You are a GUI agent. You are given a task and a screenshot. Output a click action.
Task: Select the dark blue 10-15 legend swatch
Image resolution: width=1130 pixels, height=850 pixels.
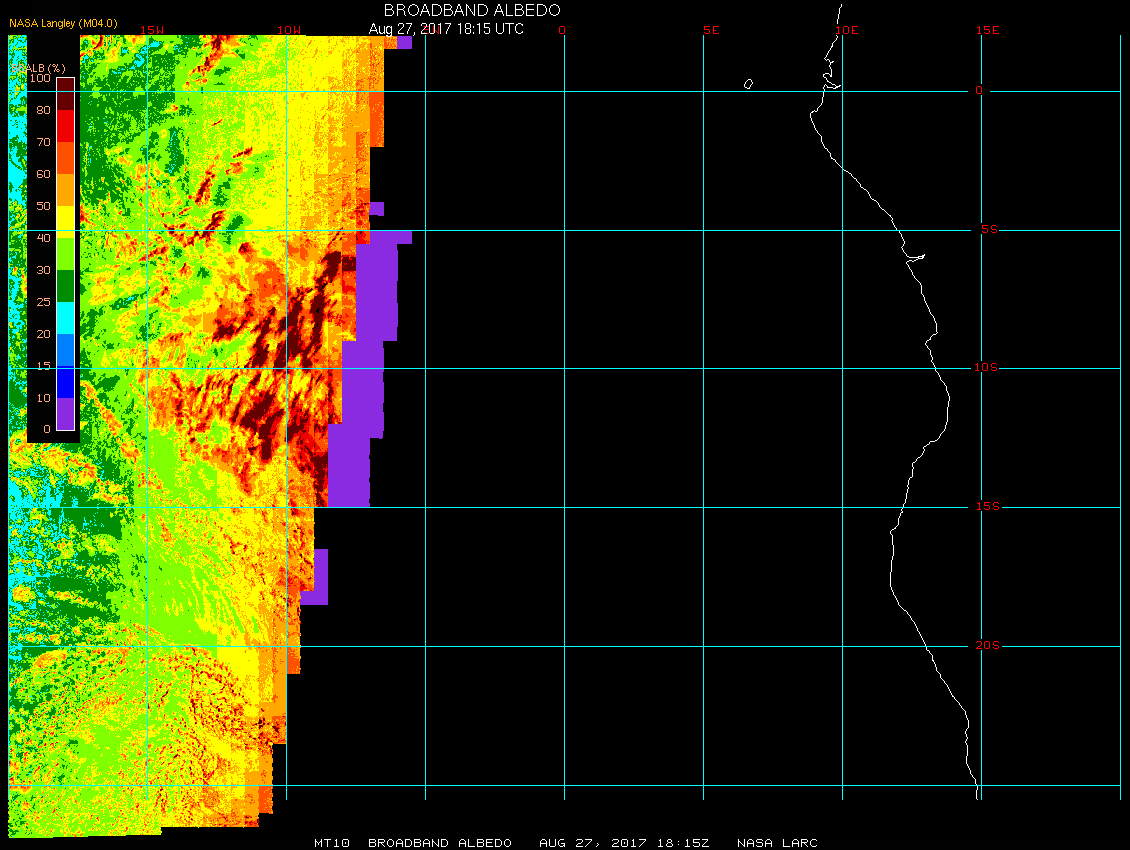pos(66,382)
